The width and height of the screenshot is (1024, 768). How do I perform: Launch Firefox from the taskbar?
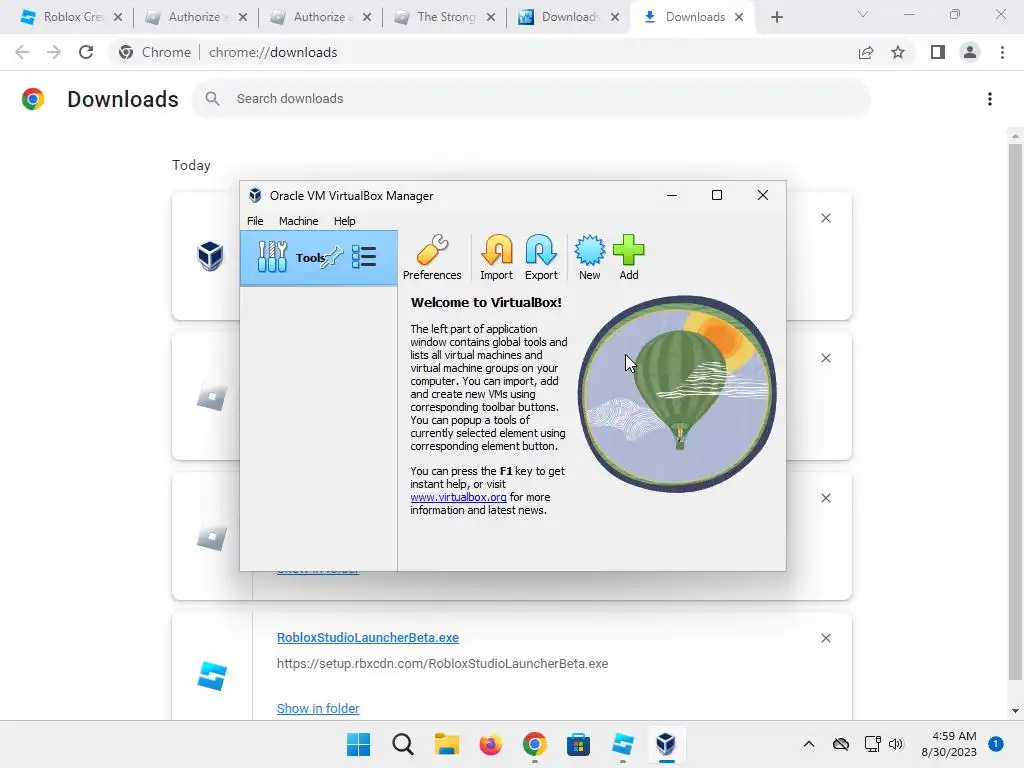click(490, 744)
